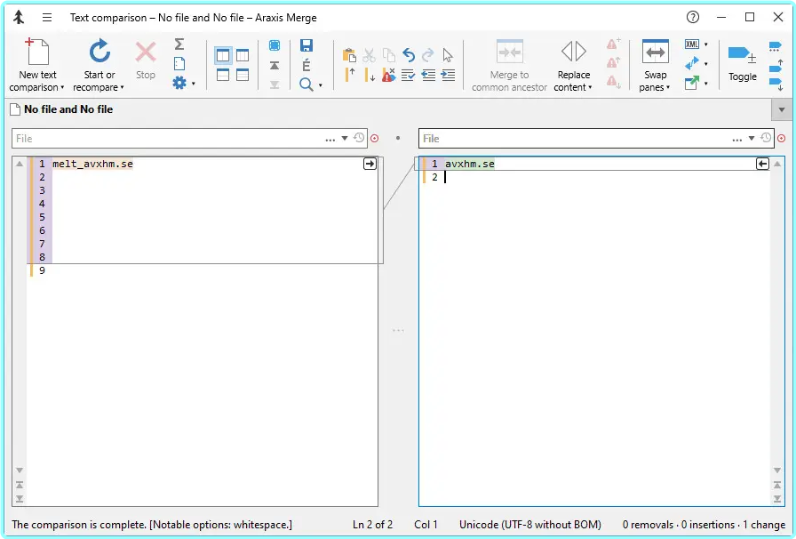Viewport: 796px width, 539px height.
Task: Click the increase indent icon
Action: pyautogui.click(x=448, y=75)
